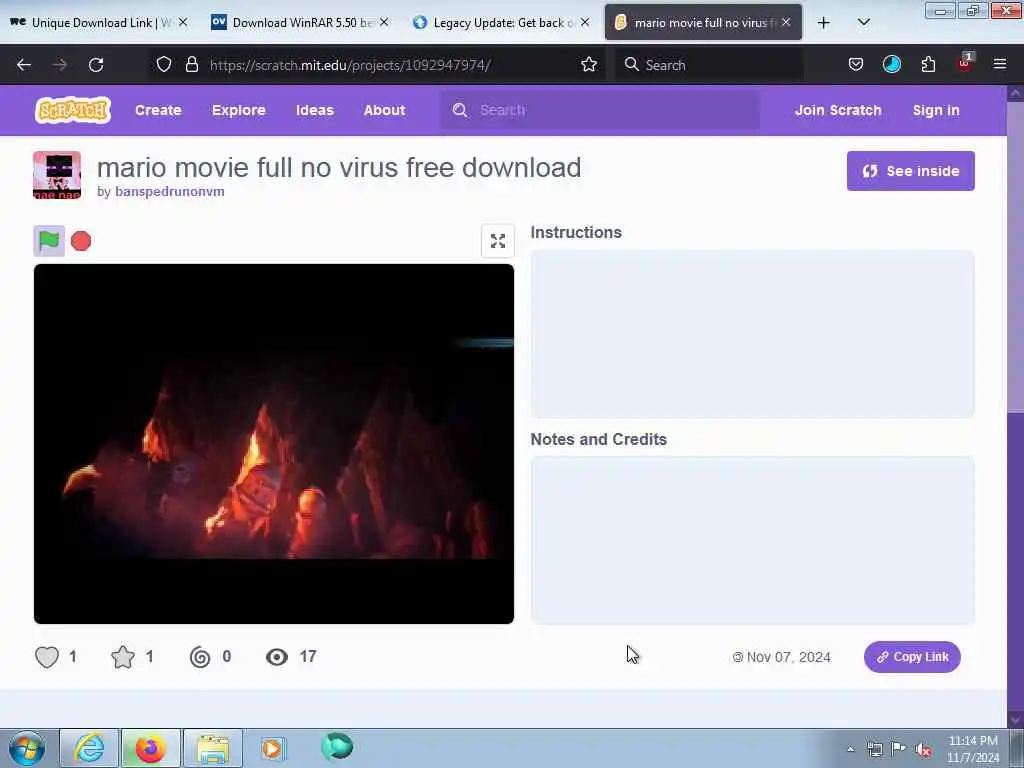
Task: Focus the Firefox Search box
Action: tap(709, 65)
